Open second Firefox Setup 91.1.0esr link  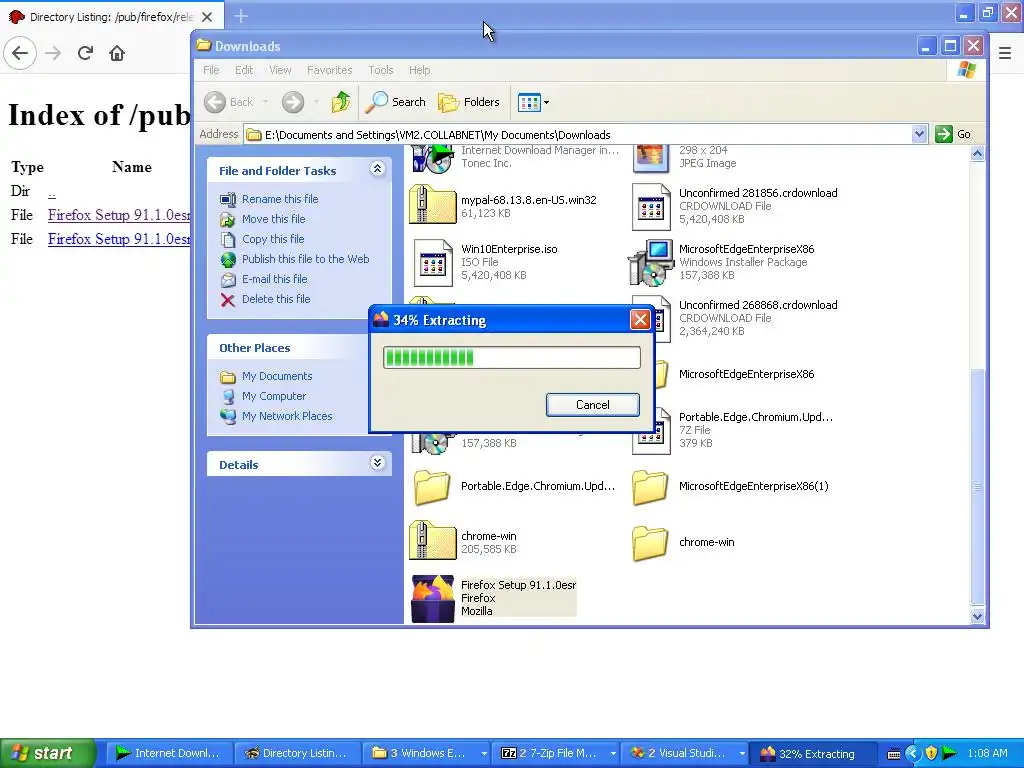(x=119, y=239)
